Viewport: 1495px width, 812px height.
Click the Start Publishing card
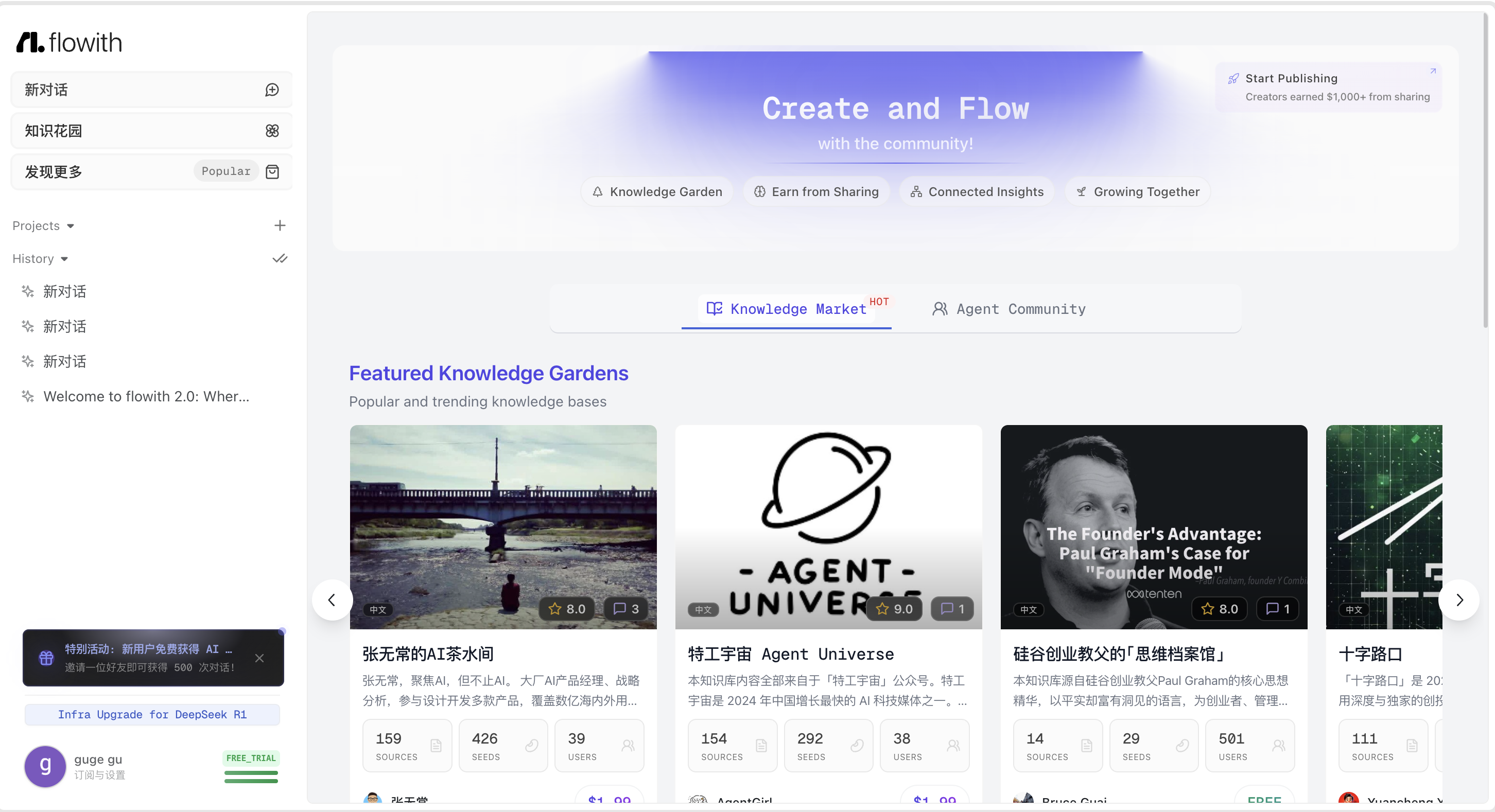(x=1328, y=87)
